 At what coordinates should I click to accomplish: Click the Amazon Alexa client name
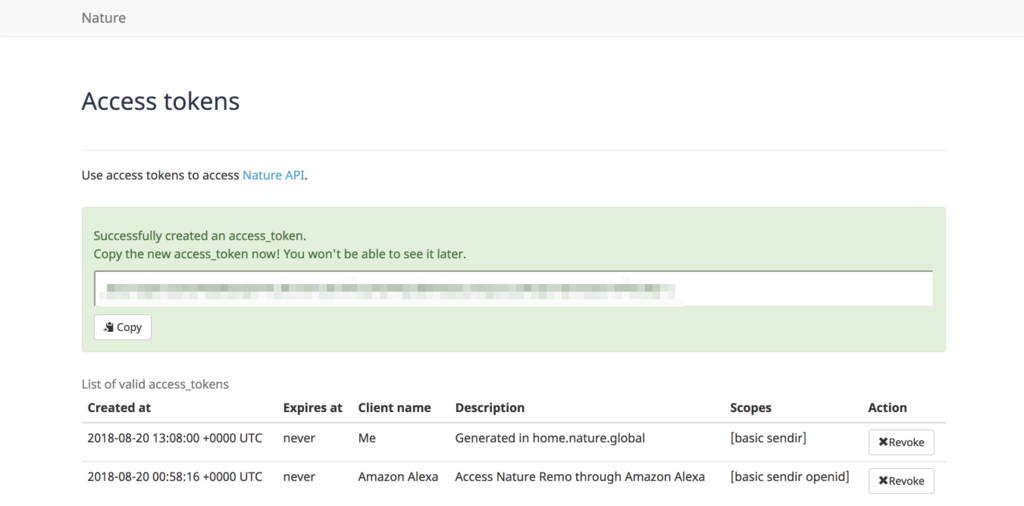[x=398, y=477]
